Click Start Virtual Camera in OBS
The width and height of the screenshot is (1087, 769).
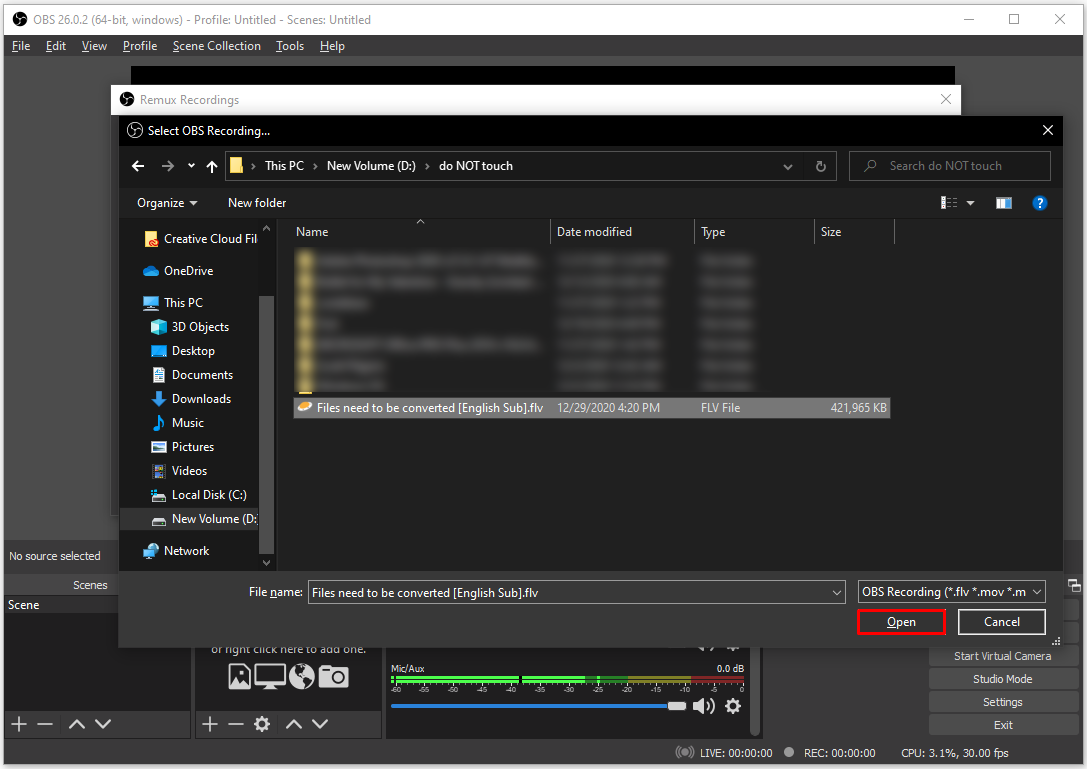(x=1002, y=656)
